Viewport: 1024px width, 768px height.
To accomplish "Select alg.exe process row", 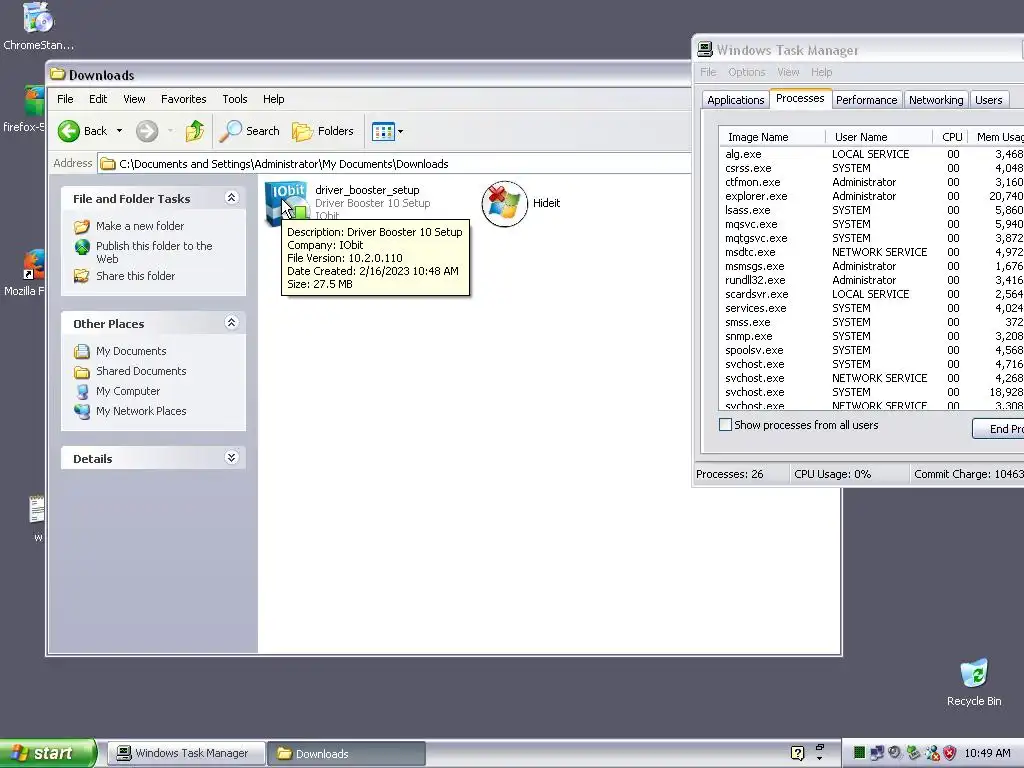I will [x=872, y=154].
